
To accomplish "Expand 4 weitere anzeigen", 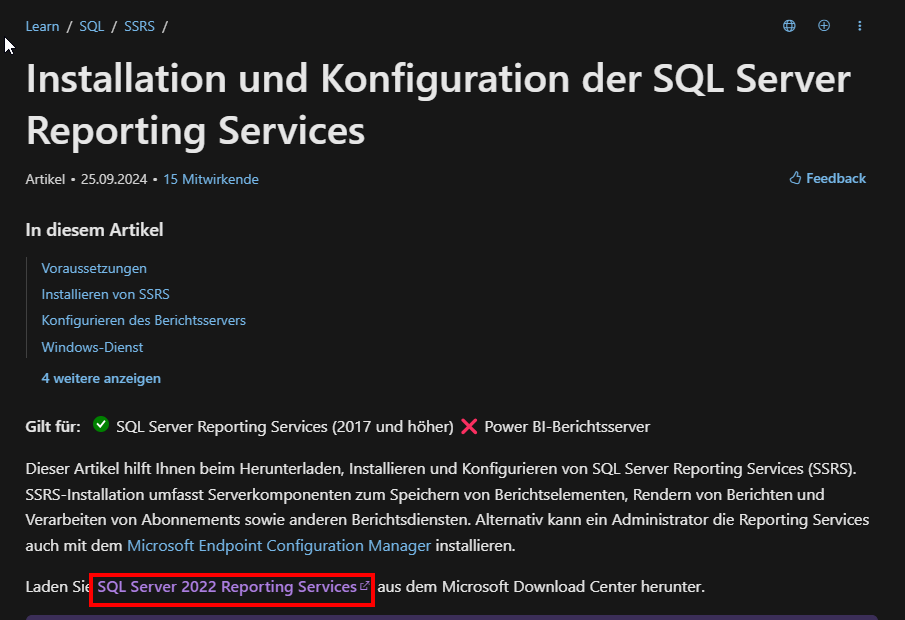I will click(x=101, y=379).
